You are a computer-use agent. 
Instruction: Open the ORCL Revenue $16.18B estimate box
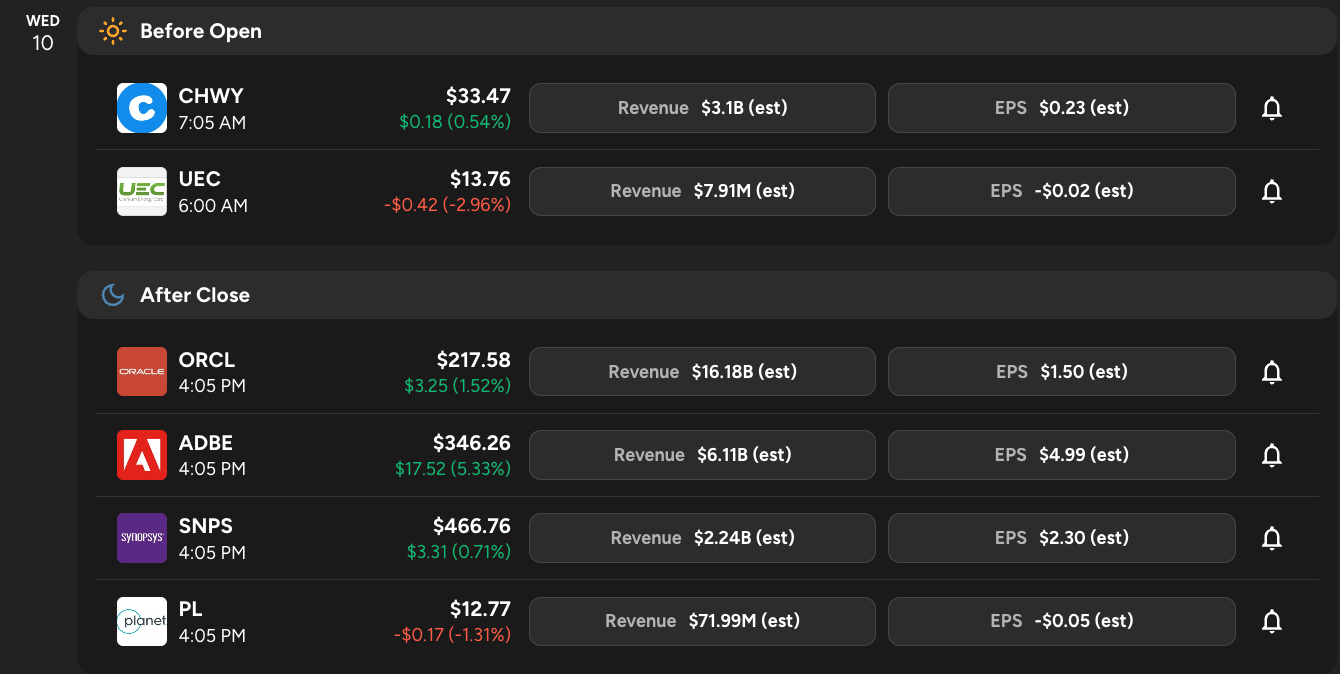click(x=702, y=372)
